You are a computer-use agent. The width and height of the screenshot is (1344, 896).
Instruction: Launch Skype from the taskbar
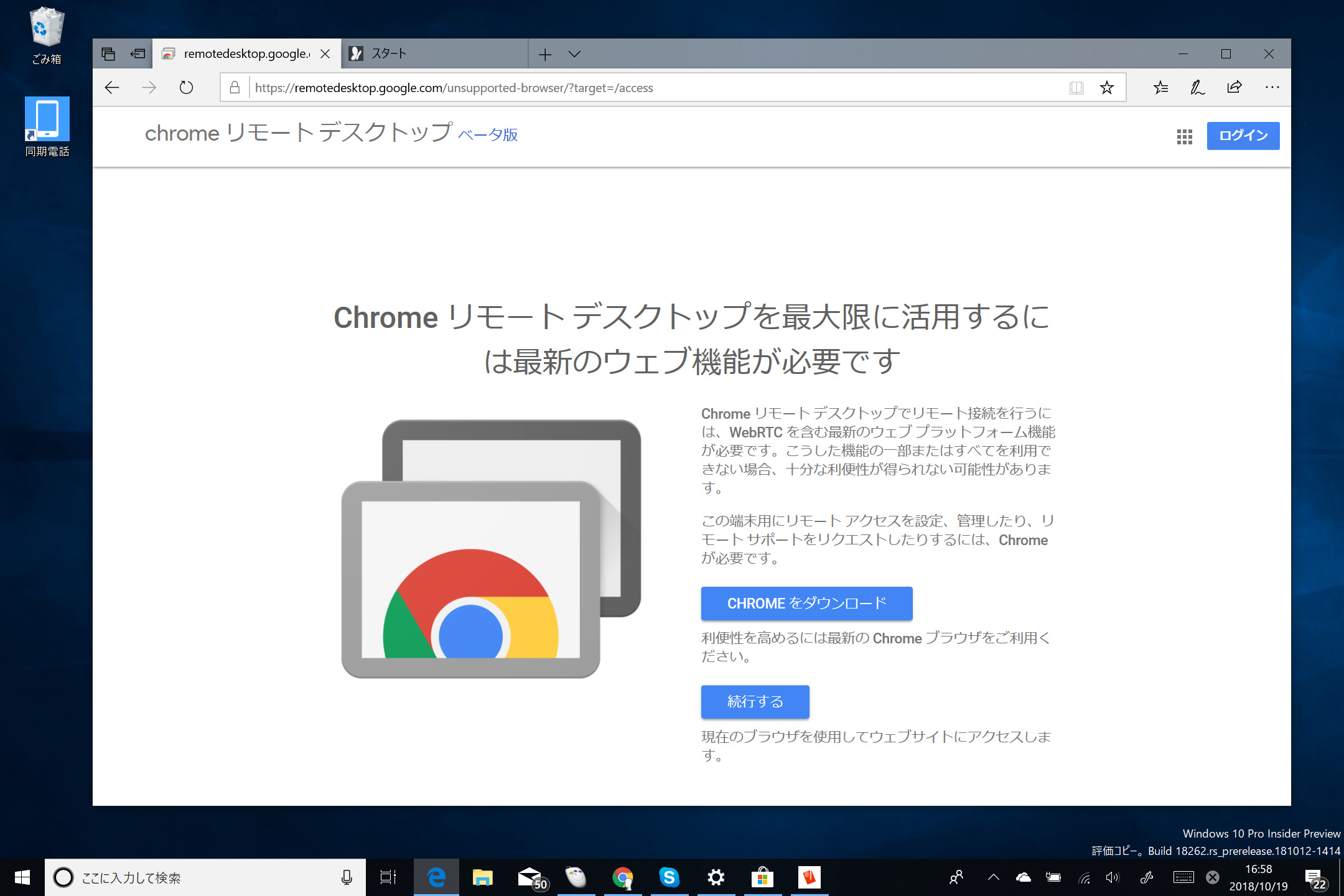[670, 877]
